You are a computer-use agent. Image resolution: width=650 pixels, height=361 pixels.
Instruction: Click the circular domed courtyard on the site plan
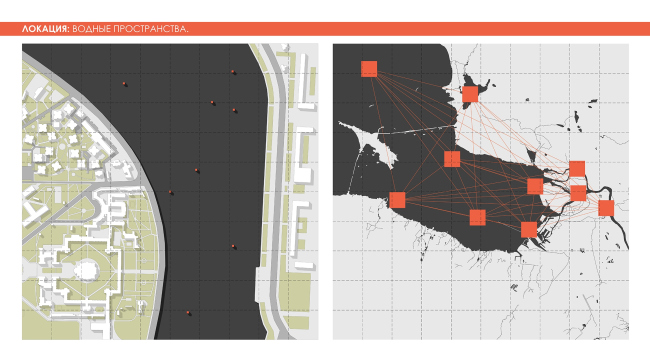tap(87, 270)
